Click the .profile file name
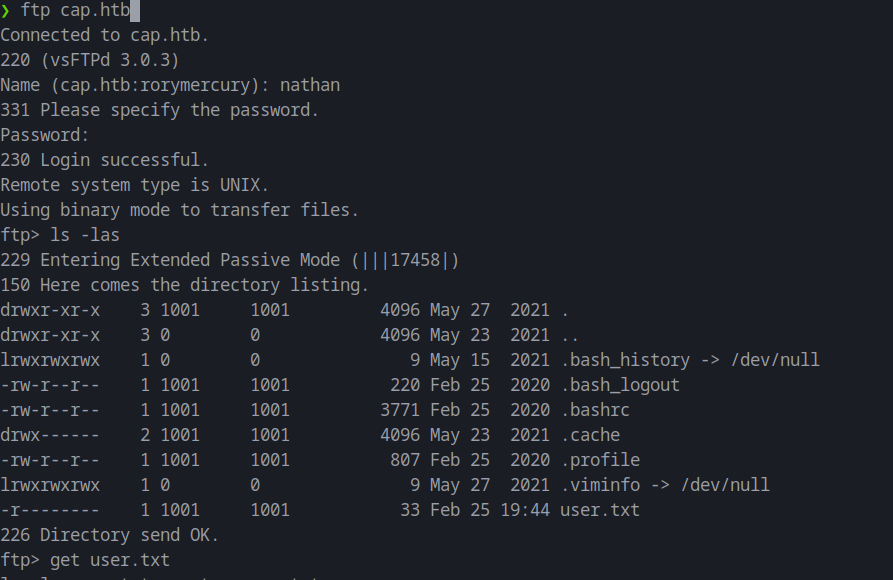Screen dimensions: 893x580 (600, 460)
